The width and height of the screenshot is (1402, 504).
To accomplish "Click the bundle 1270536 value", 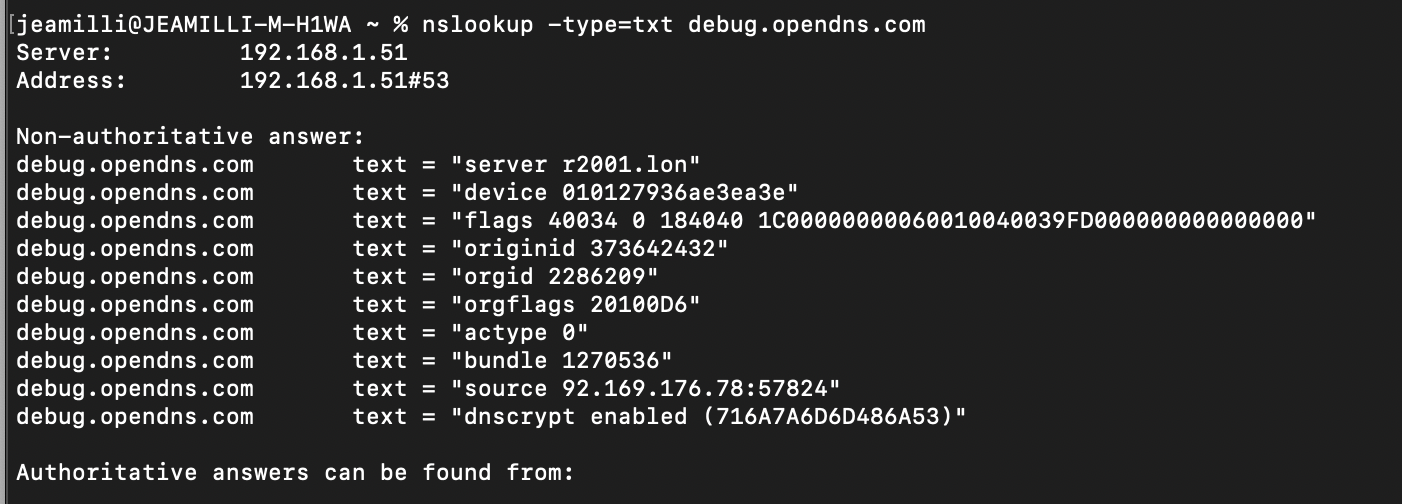I will tap(562, 361).
